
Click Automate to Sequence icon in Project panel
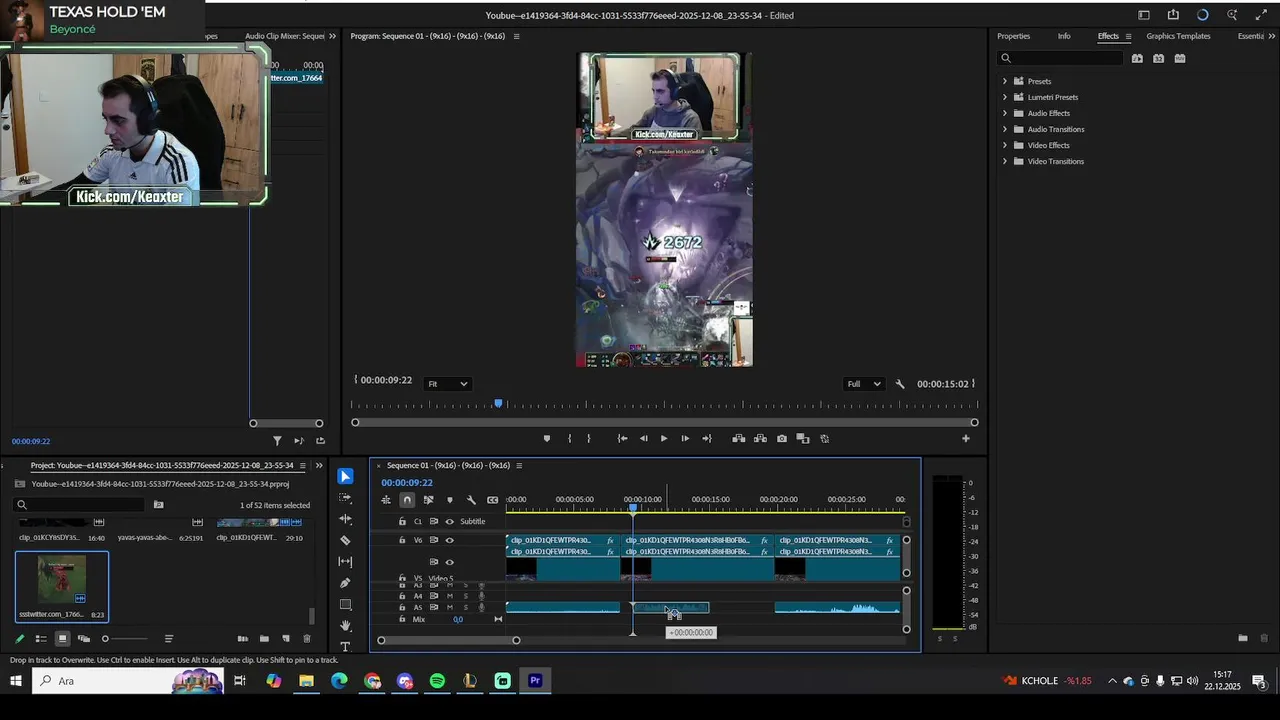[242, 638]
